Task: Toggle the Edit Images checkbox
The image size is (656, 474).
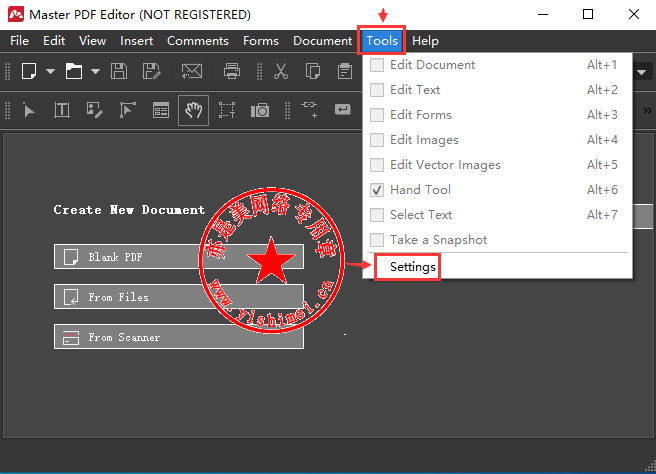Action: (x=377, y=140)
